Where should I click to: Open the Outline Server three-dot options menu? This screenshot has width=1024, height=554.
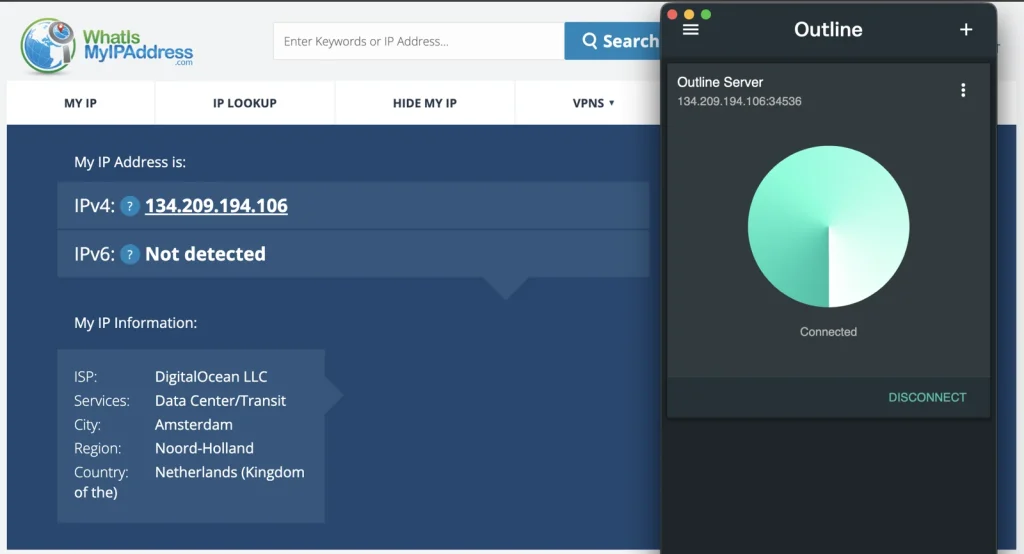point(963,90)
